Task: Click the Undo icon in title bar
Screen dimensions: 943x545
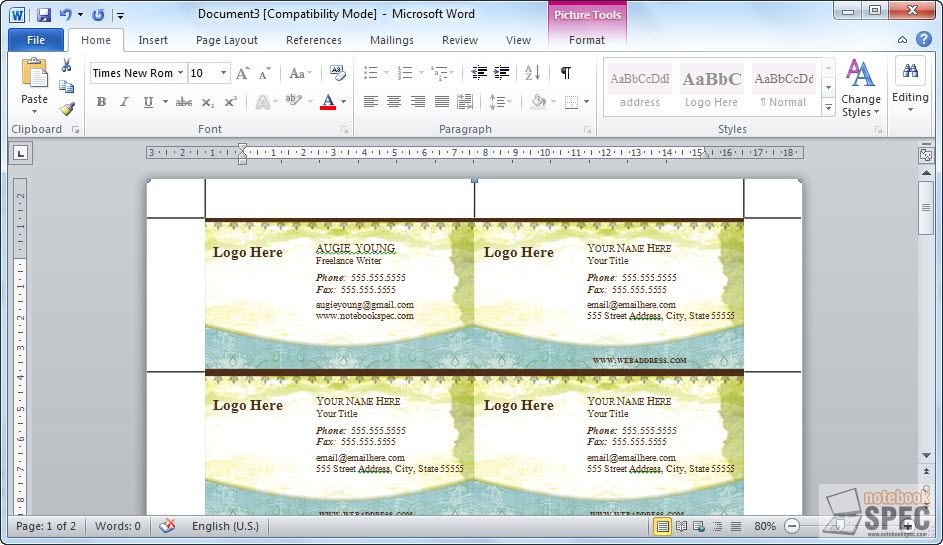Action: (x=65, y=14)
